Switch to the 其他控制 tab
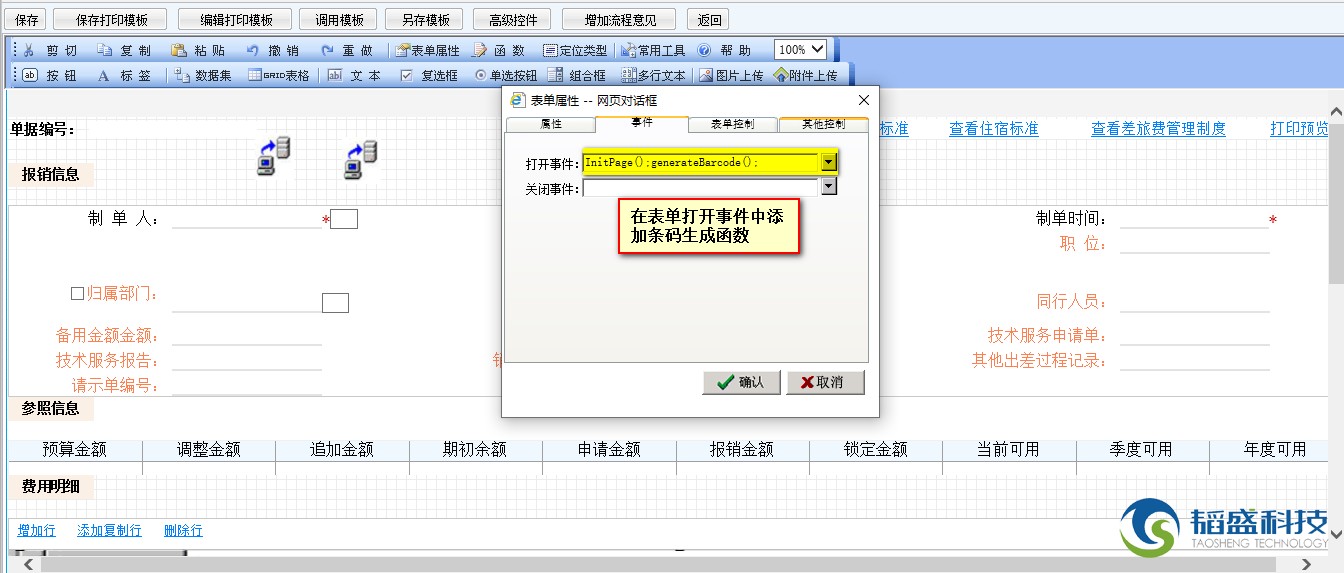1344x573 pixels. 823,124
